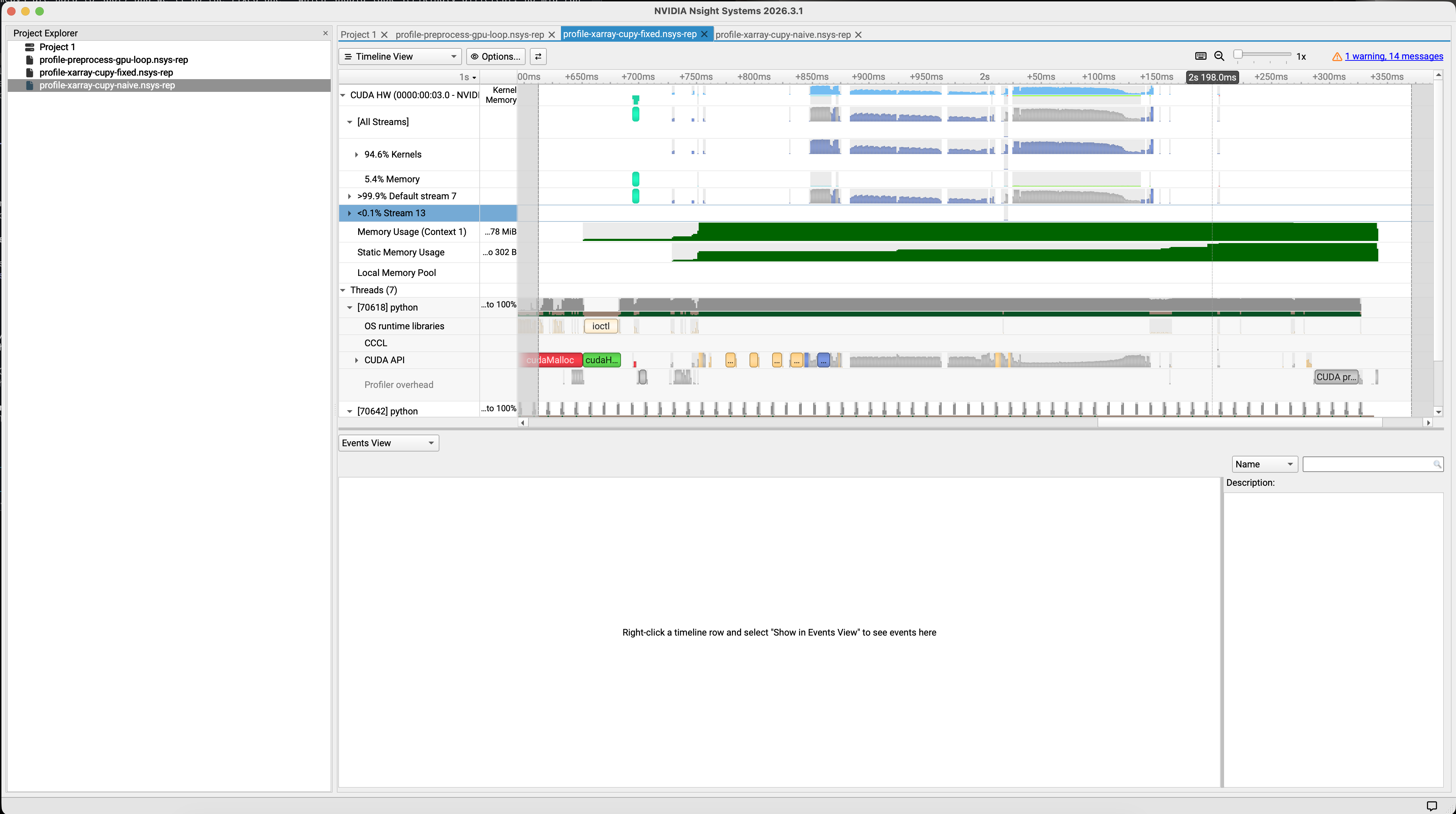Switch to profile-preprocess-gpu-loop.nsys-rep tab
Image resolution: width=1456 pixels, height=814 pixels.
(x=470, y=35)
